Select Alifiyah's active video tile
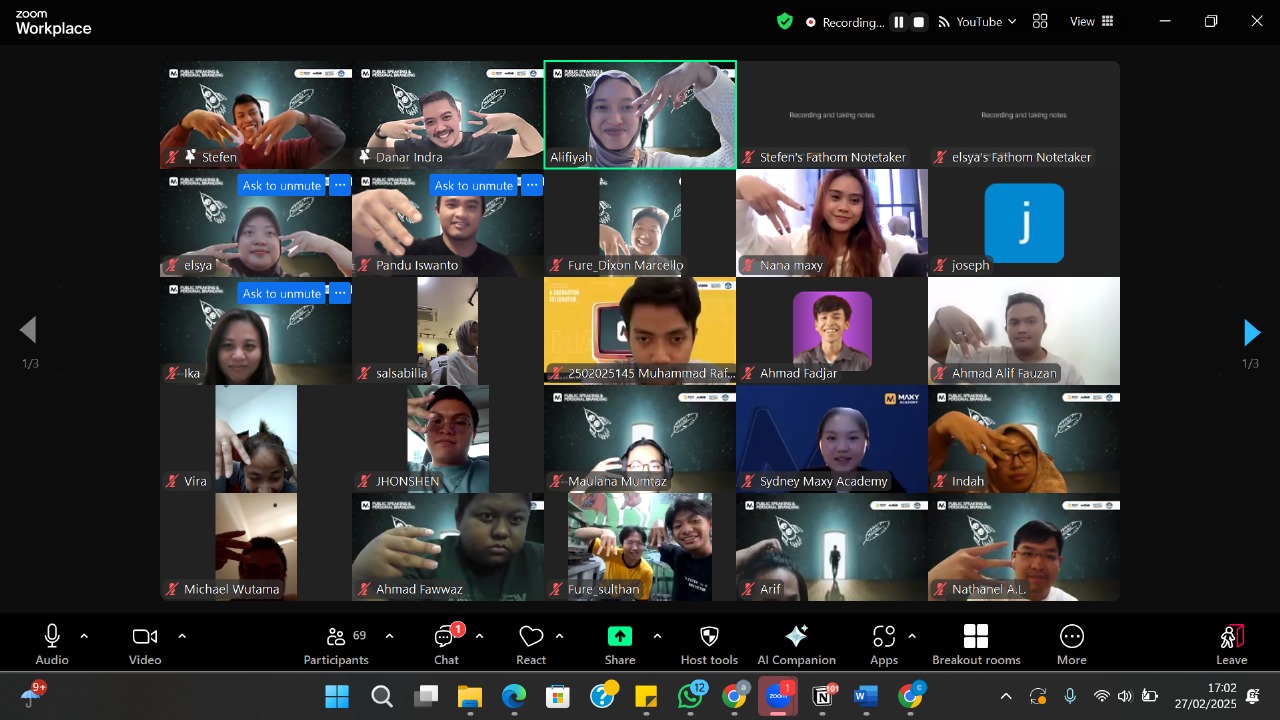 click(x=640, y=115)
